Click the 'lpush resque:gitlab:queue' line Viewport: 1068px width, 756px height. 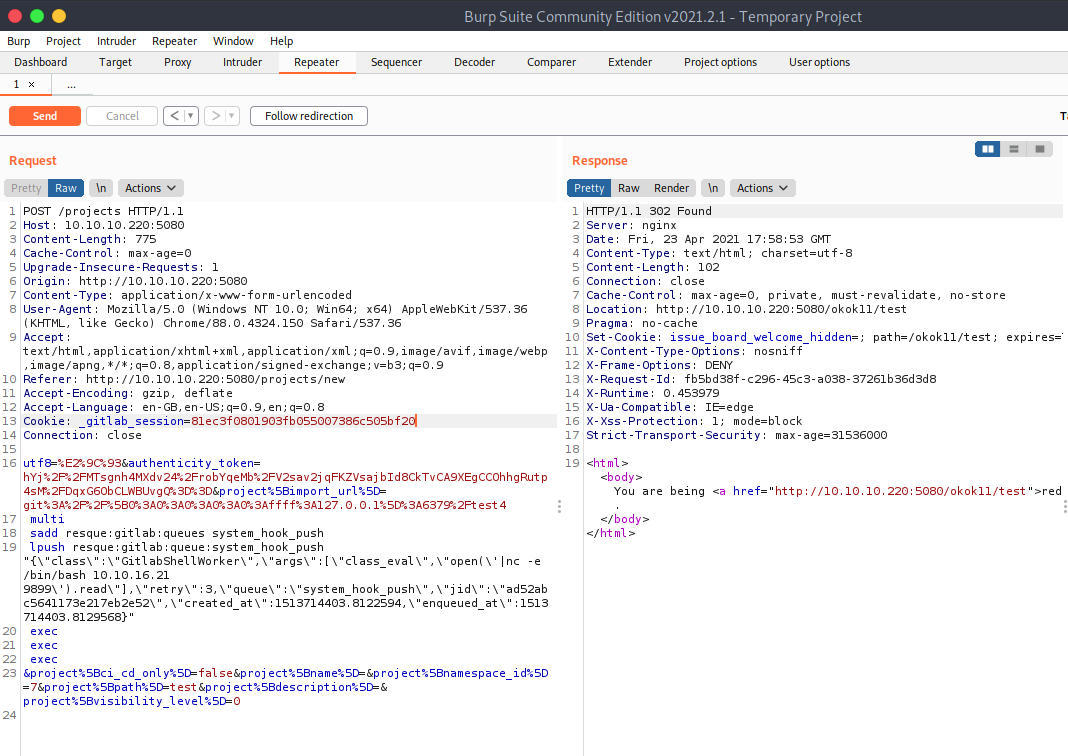point(176,547)
